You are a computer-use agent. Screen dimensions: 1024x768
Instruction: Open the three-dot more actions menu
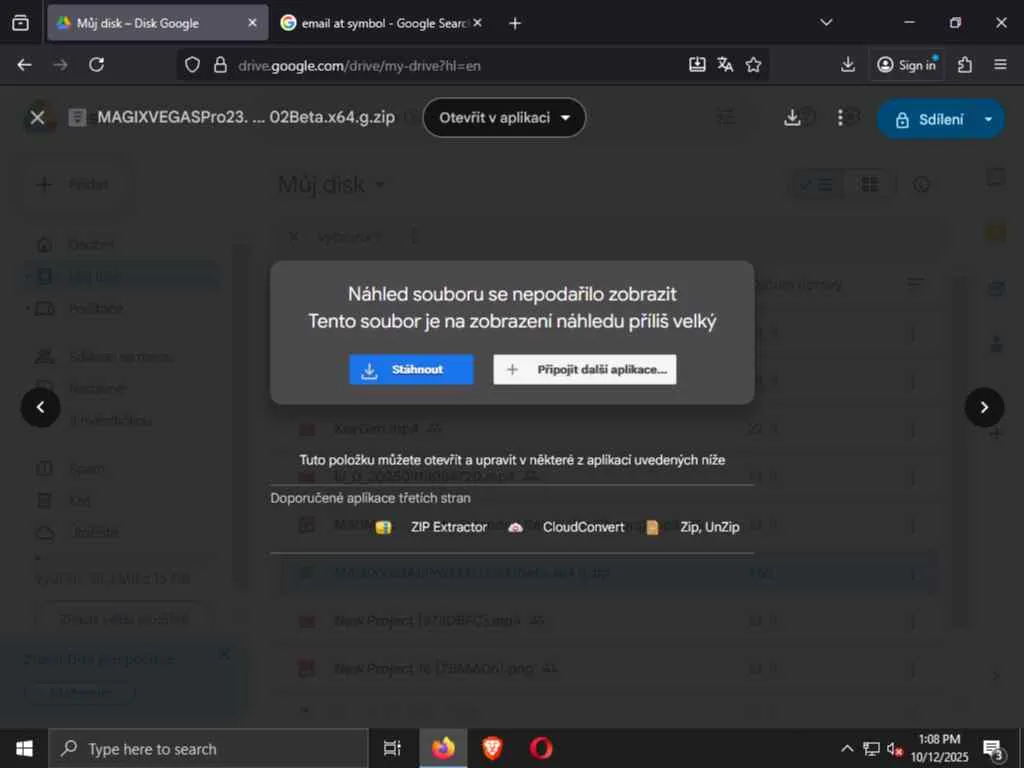(840, 118)
